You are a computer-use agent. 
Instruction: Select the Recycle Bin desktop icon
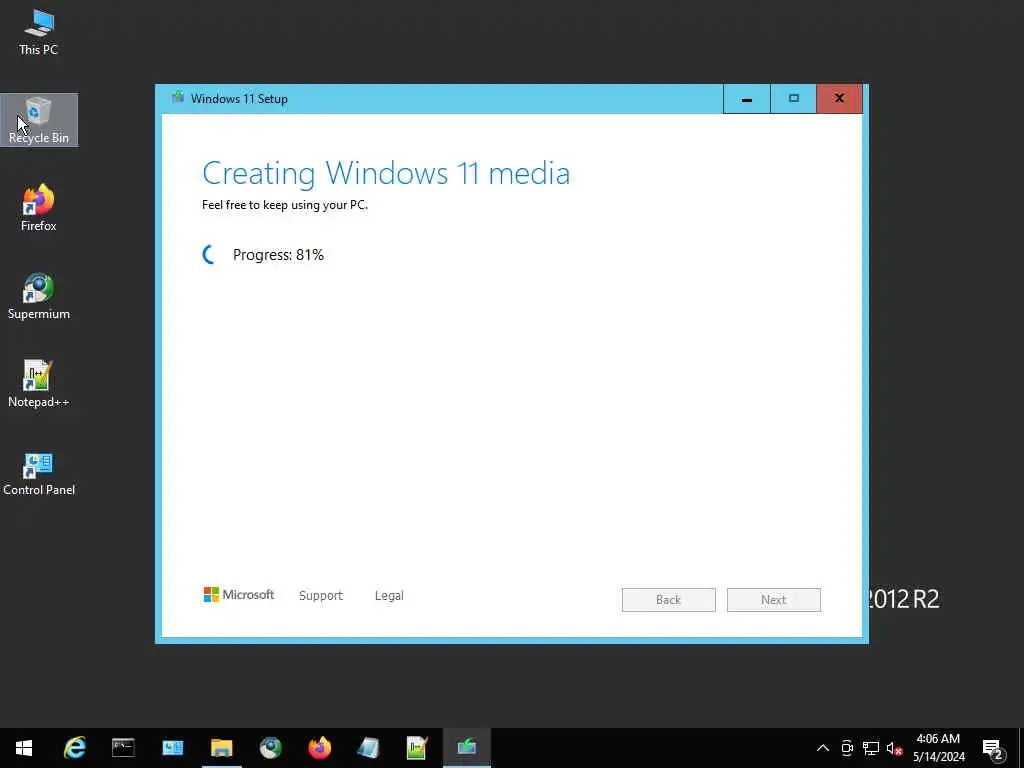pos(39,120)
